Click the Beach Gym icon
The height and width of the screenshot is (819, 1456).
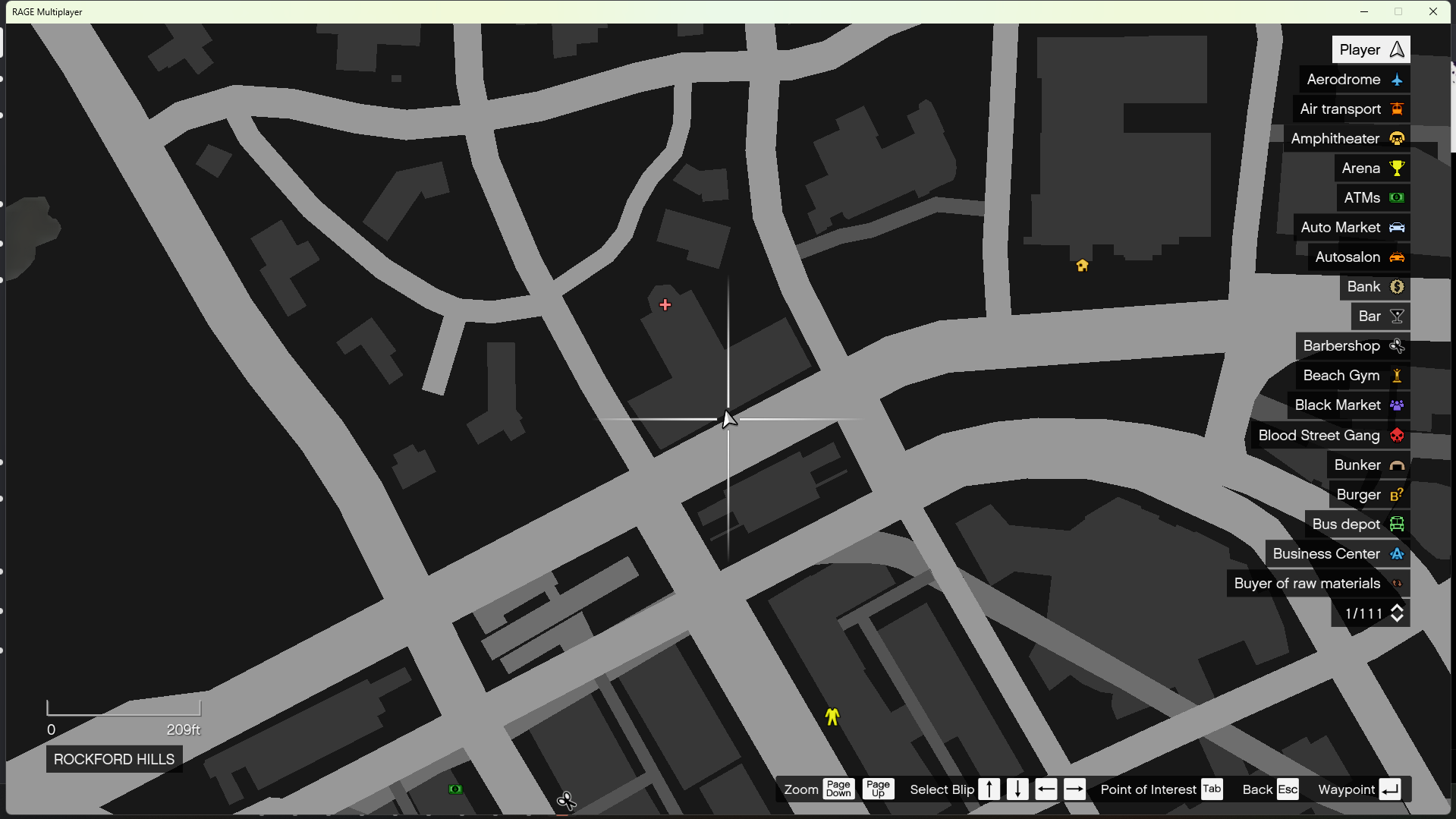1397,376
